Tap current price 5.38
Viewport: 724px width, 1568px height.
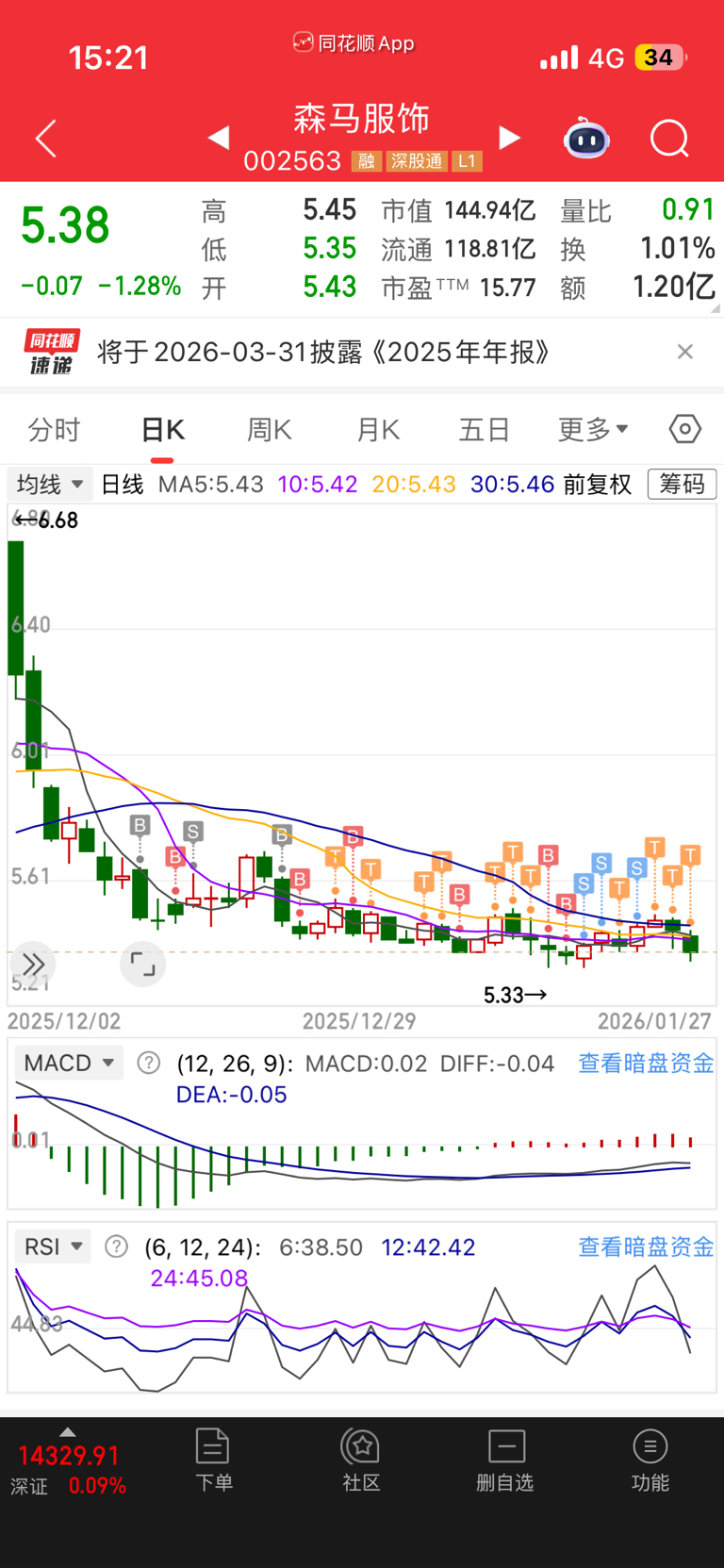point(65,226)
